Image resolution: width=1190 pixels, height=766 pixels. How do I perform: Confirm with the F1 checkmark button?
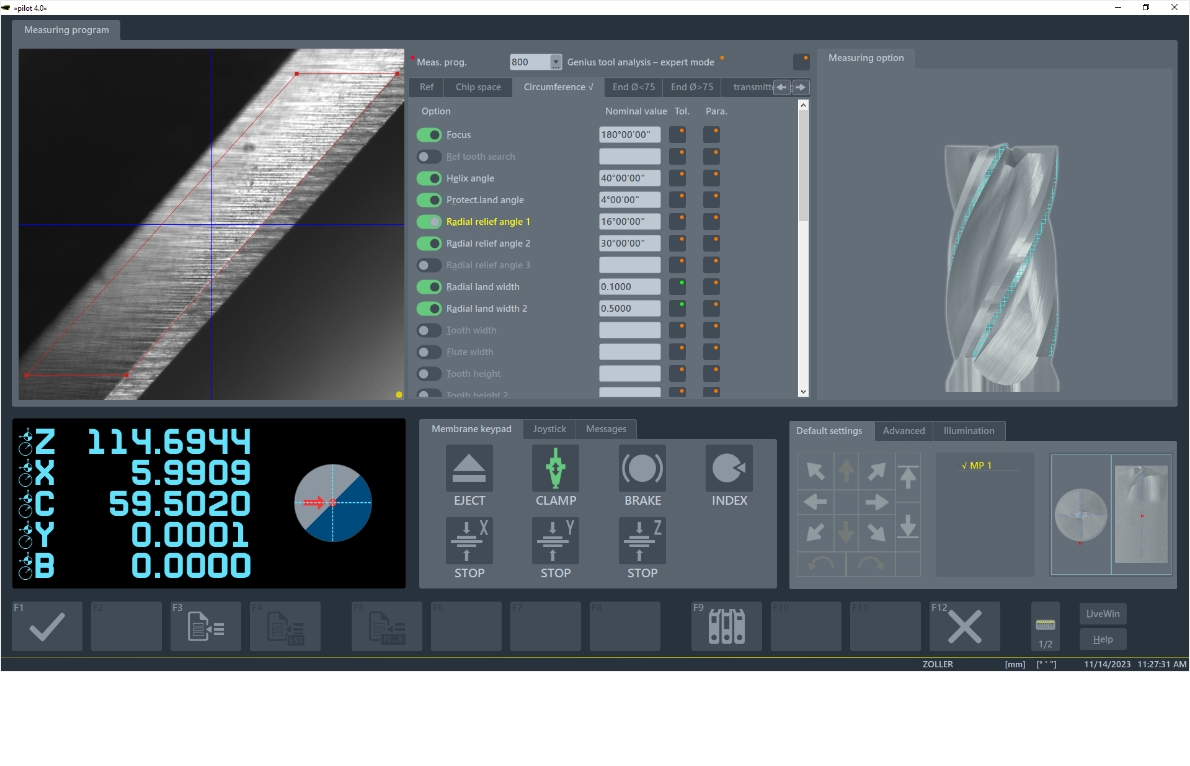(x=47, y=627)
